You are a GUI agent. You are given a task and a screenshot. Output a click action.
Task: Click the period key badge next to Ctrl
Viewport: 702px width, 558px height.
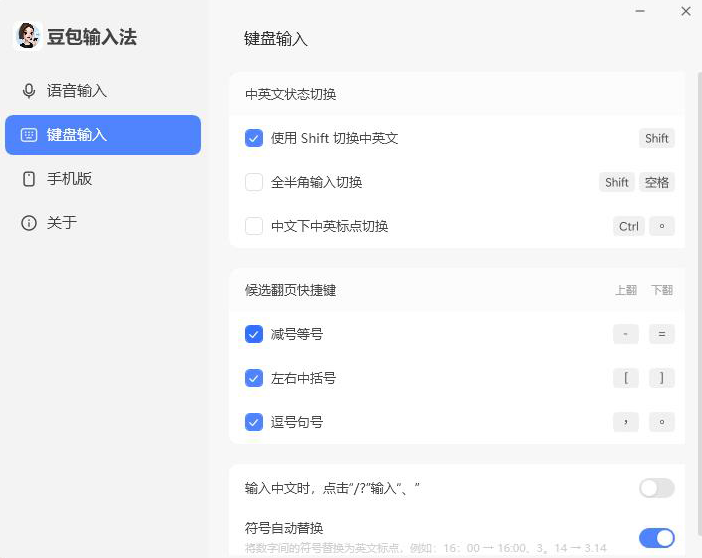click(x=662, y=226)
